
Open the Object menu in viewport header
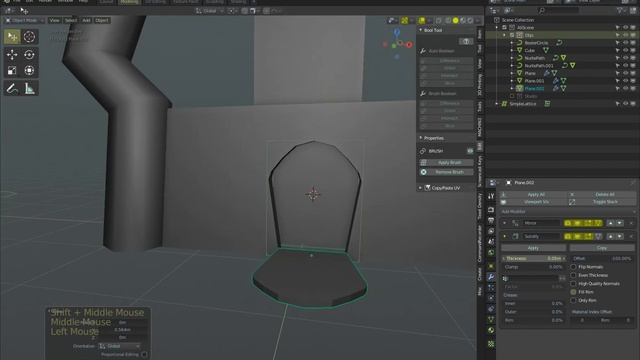click(102, 20)
